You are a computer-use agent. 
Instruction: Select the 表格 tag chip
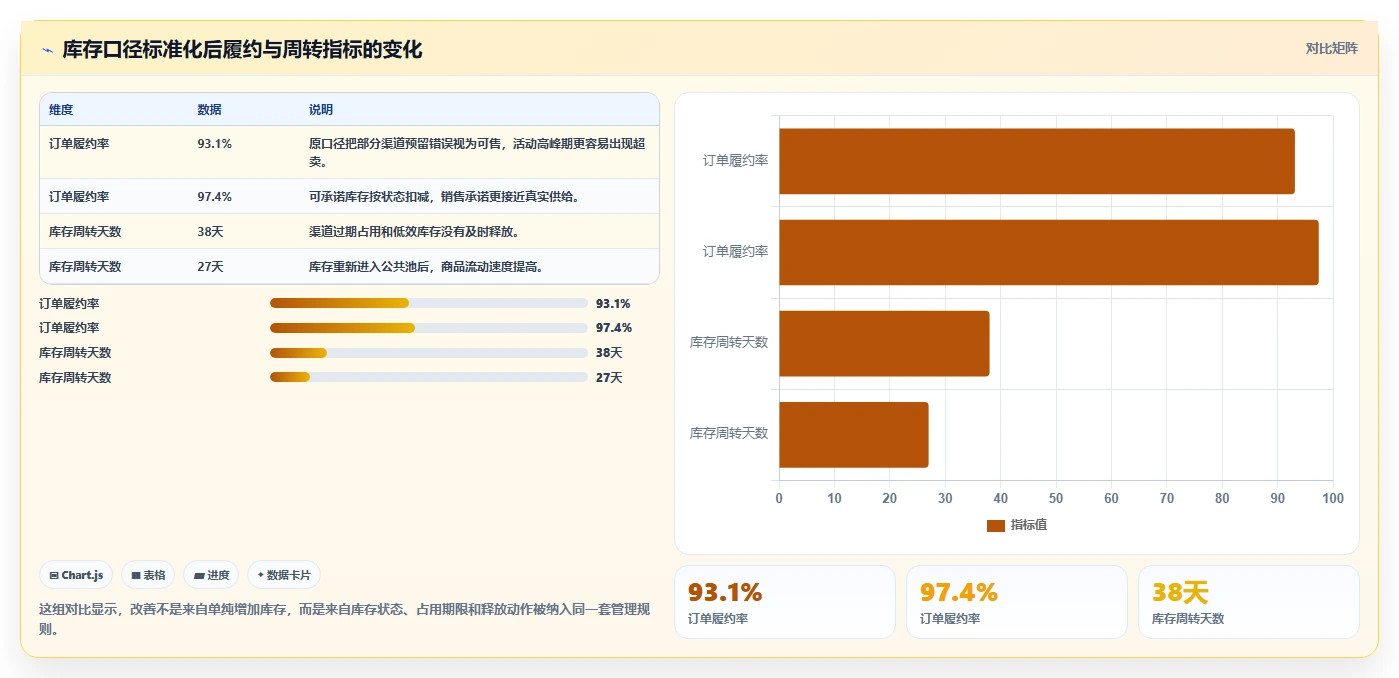pyautogui.click(x=148, y=575)
